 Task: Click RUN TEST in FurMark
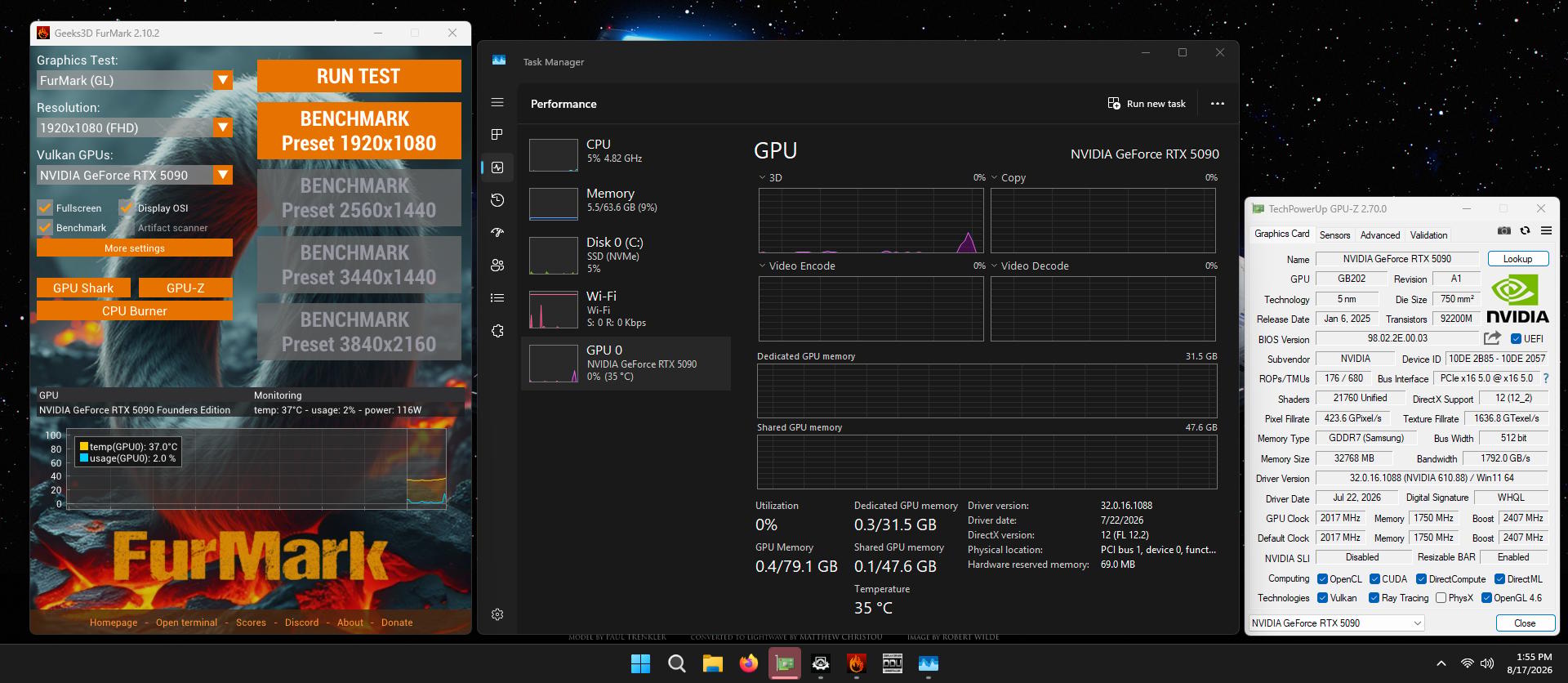tap(359, 76)
